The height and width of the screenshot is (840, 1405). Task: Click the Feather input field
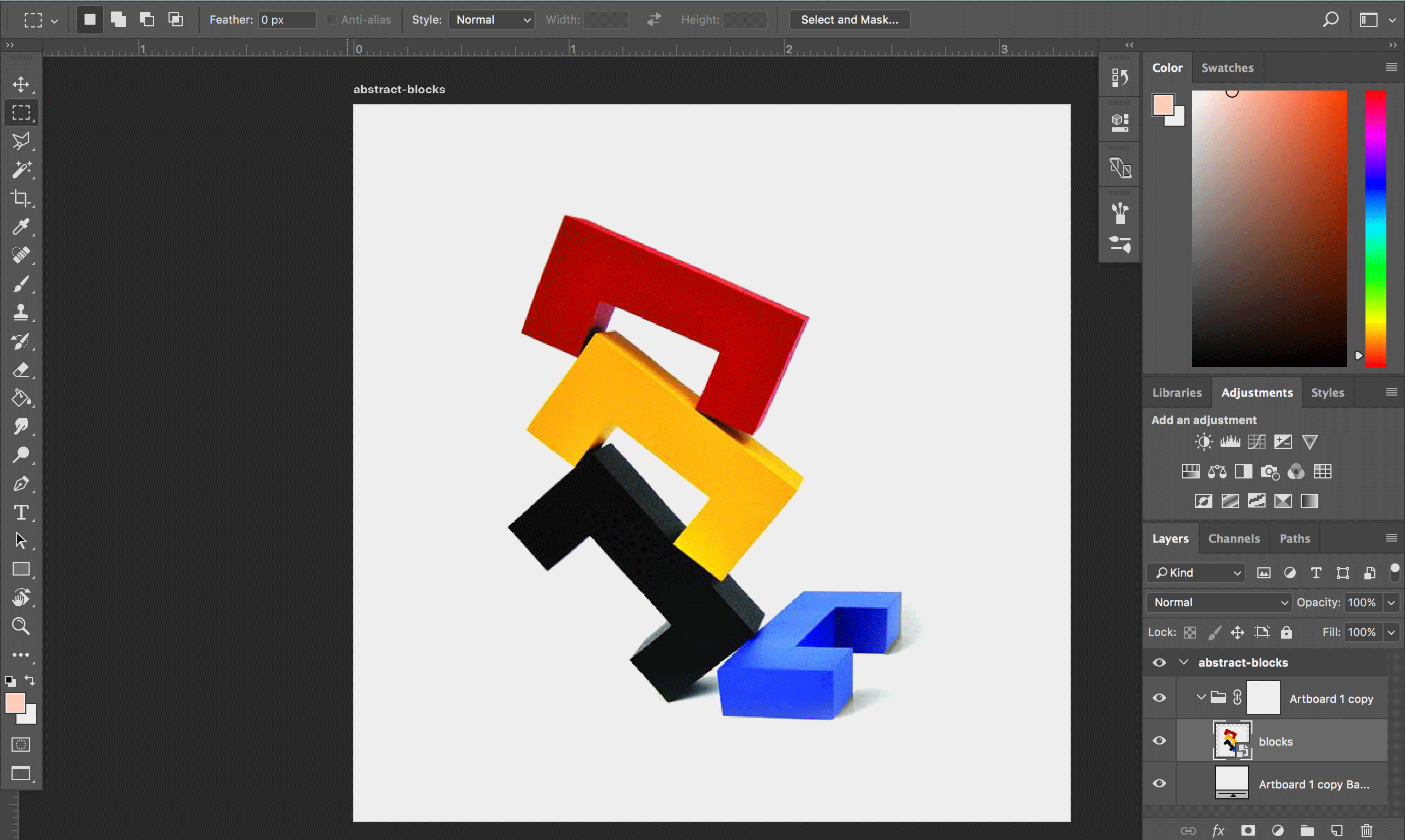[x=287, y=20]
